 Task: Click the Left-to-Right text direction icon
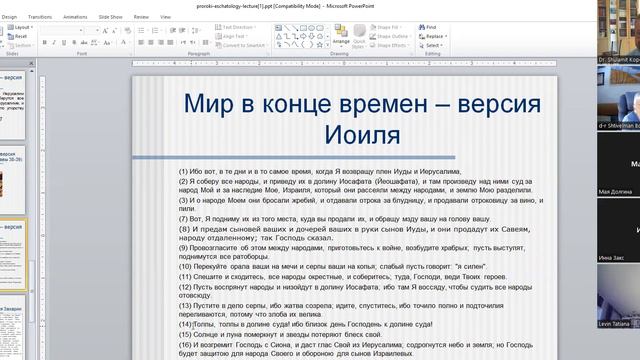tap(184, 42)
